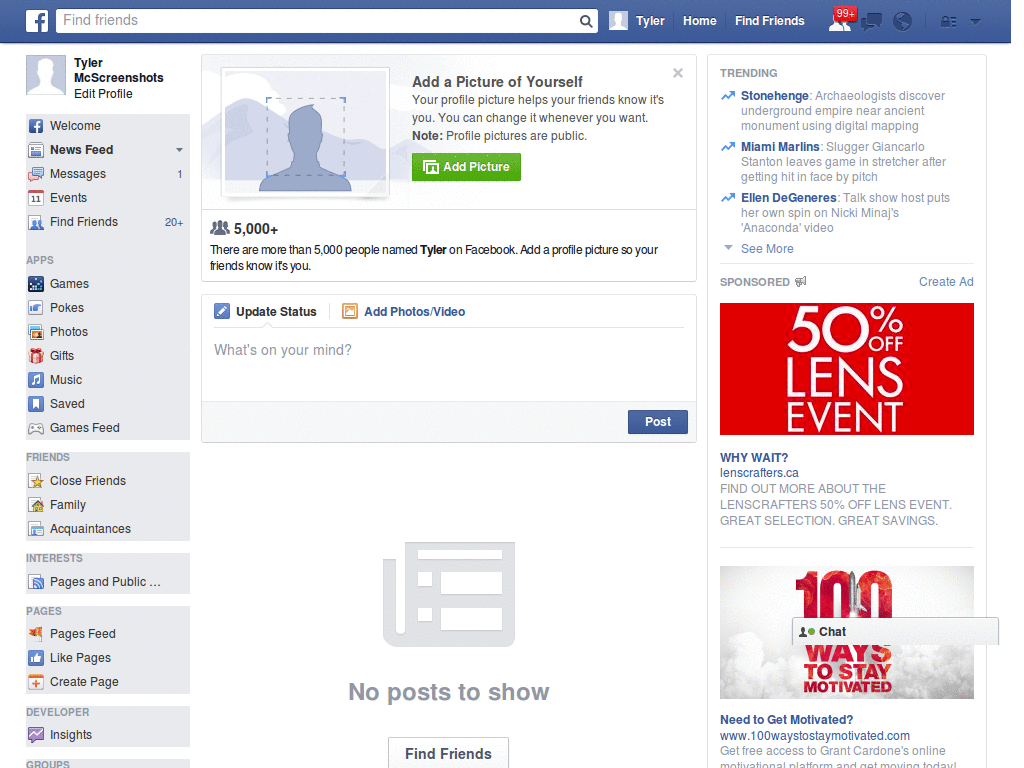Click the Create Ad link
The width and height of the screenshot is (1024, 768).
point(946,282)
